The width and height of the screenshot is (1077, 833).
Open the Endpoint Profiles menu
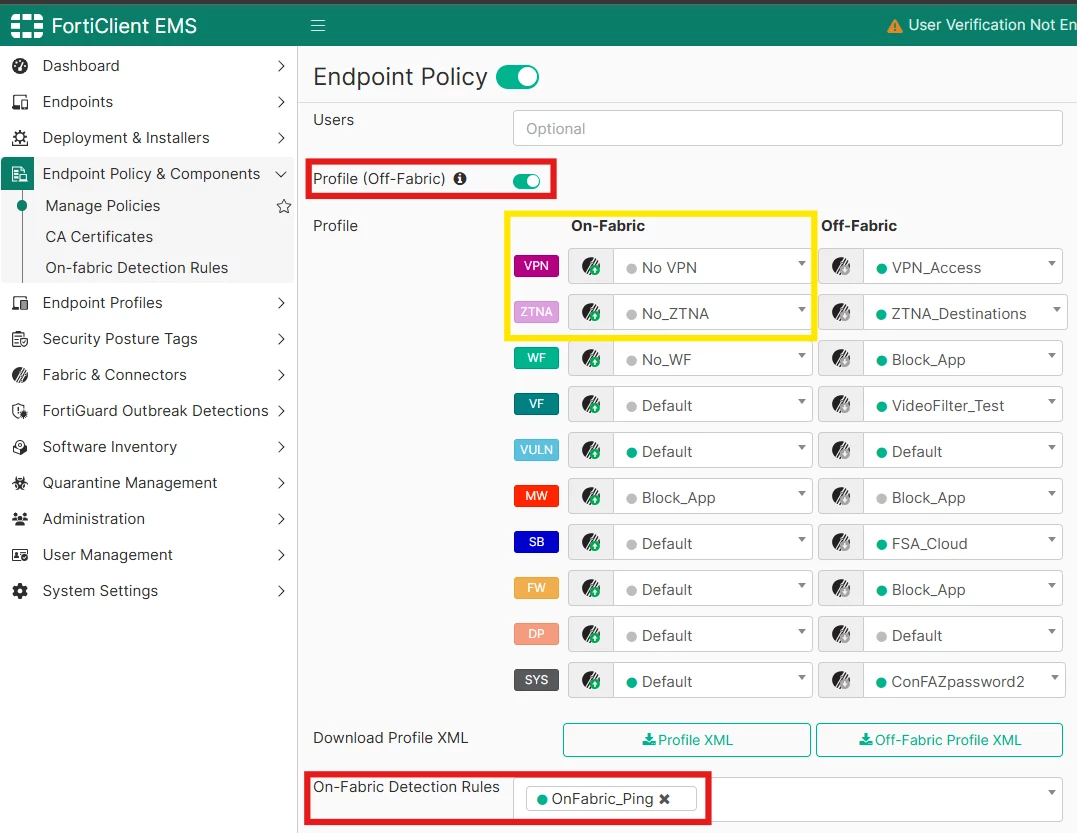coord(148,303)
